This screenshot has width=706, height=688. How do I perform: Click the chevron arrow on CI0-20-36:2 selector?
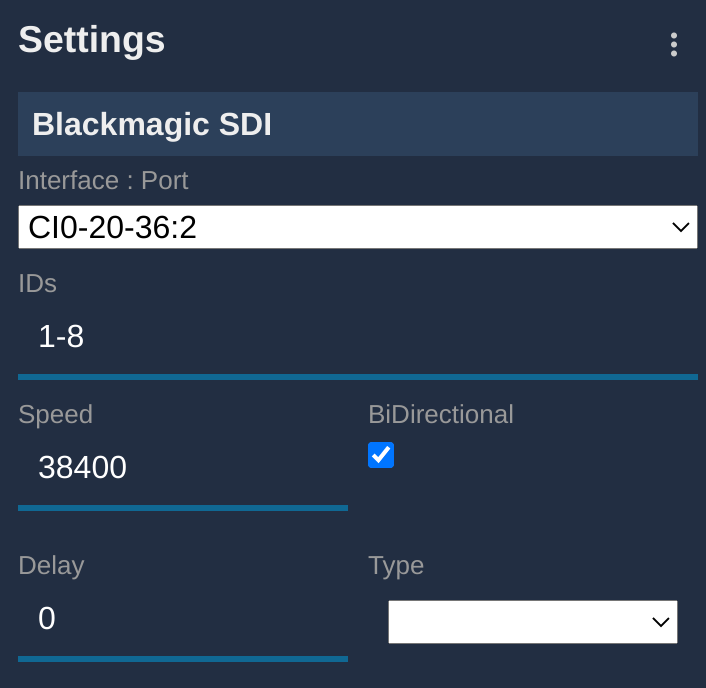681,227
